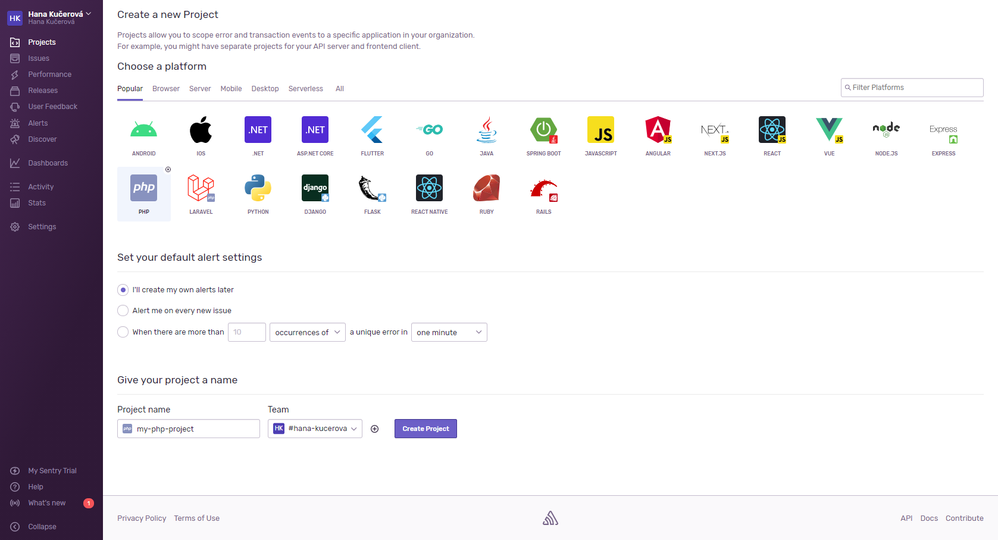
Task: Select 'I'll create my own alerts later'
Action: [123, 290]
